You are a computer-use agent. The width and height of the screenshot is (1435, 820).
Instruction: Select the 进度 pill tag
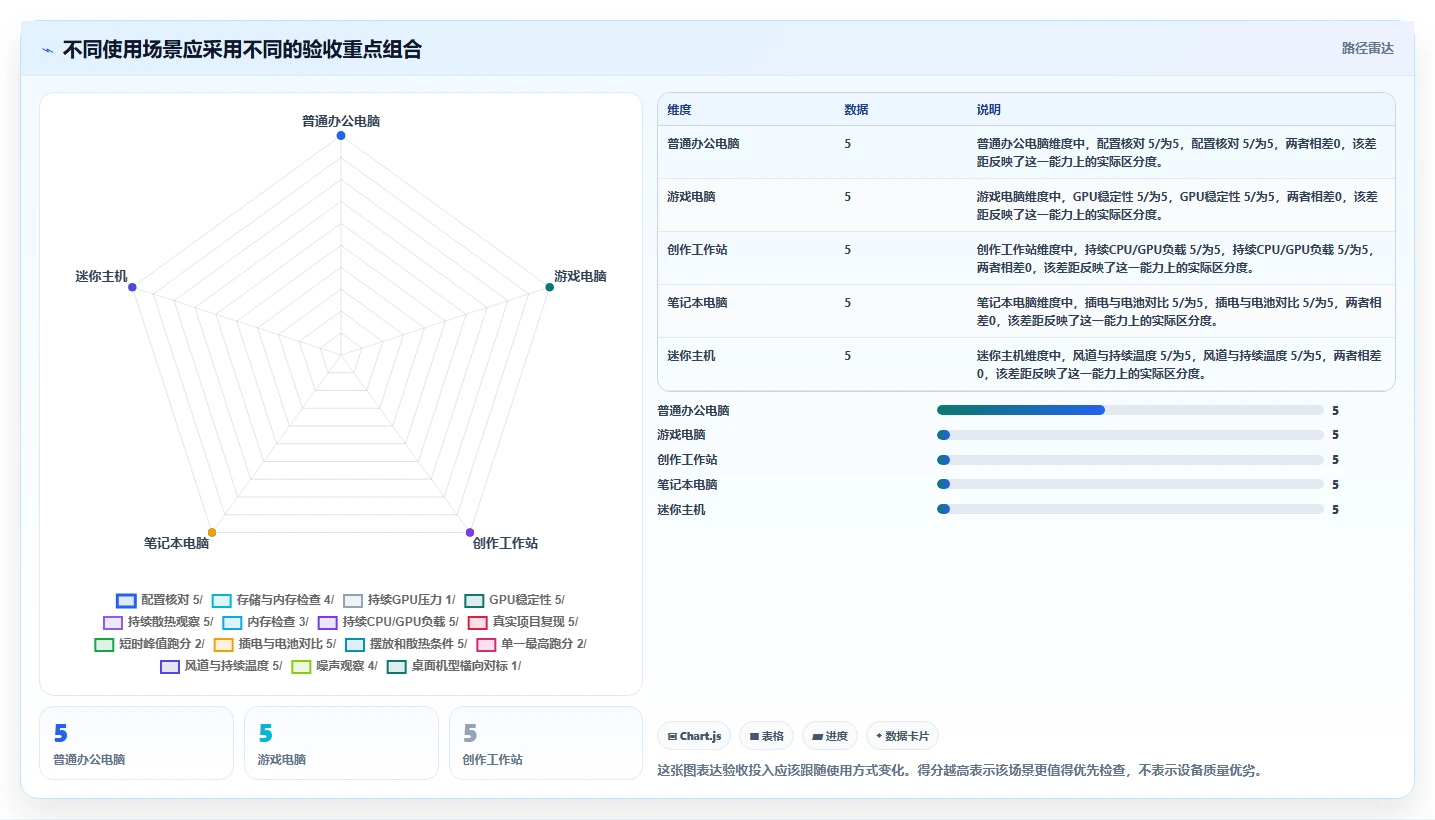click(830, 736)
